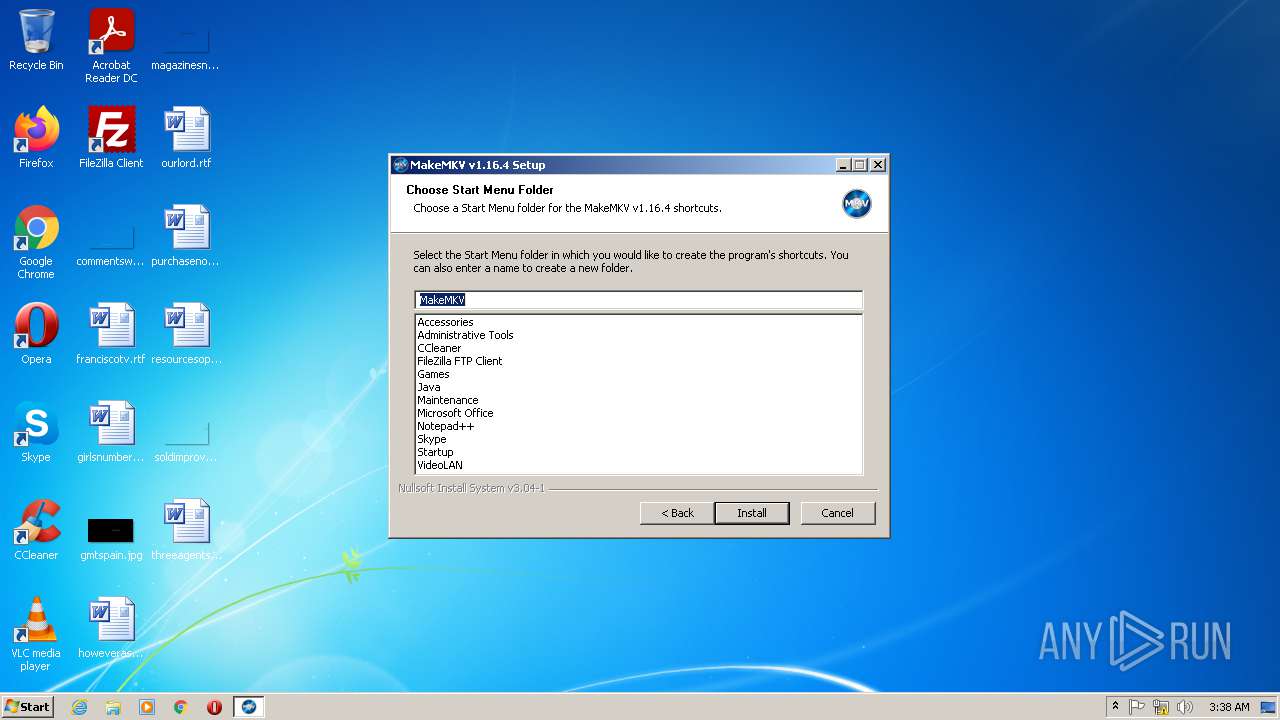Click the taskbar clock showing 3:38 AM
This screenshot has width=1280, height=720.
tap(1229, 707)
